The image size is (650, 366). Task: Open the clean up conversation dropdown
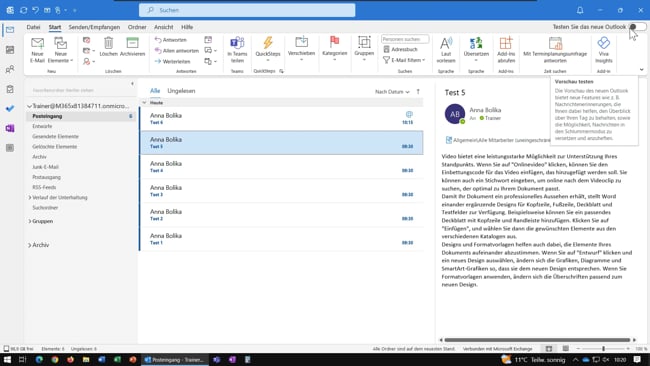click(x=88, y=51)
